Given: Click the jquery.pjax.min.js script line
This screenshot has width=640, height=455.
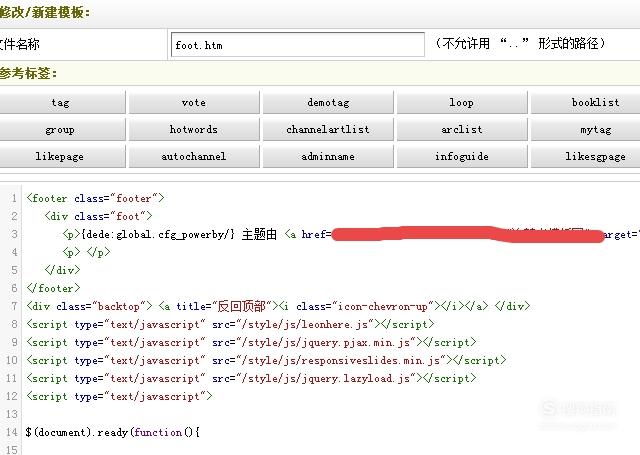Looking at the screenshot, I should coord(251,342).
